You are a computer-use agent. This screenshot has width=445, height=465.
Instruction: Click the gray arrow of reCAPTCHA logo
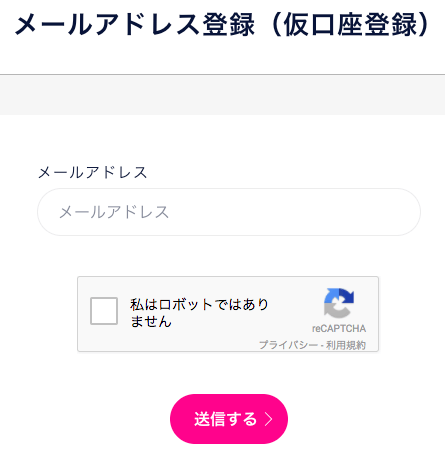click(336, 311)
